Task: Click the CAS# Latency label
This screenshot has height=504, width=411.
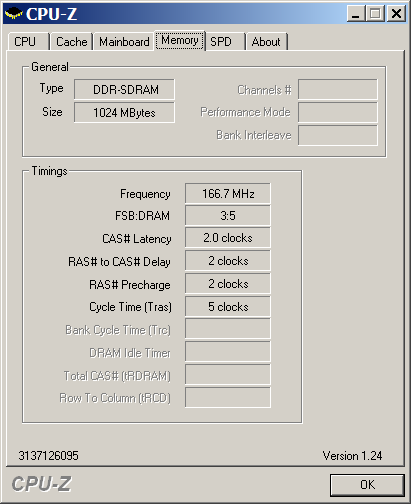Action: click(x=137, y=239)
